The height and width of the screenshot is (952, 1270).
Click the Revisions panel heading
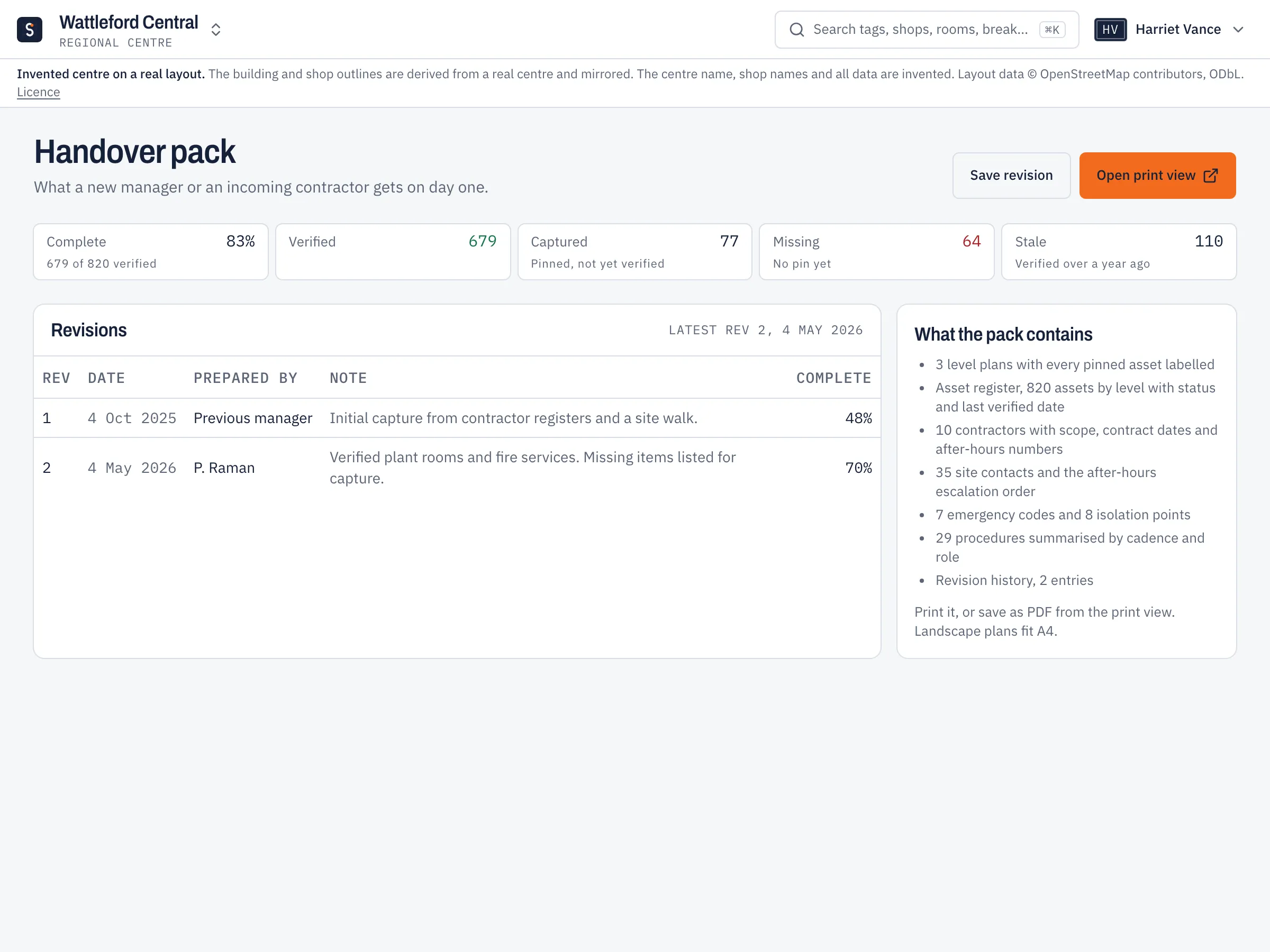pyautogui.click(x=89, y=331)
